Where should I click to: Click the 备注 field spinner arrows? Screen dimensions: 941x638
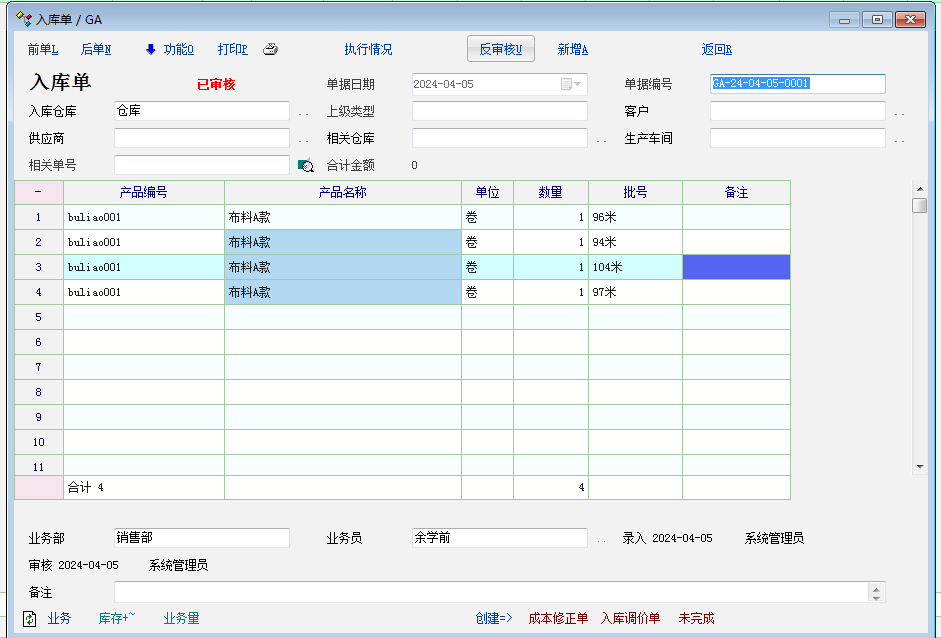[x=877, y=593]
